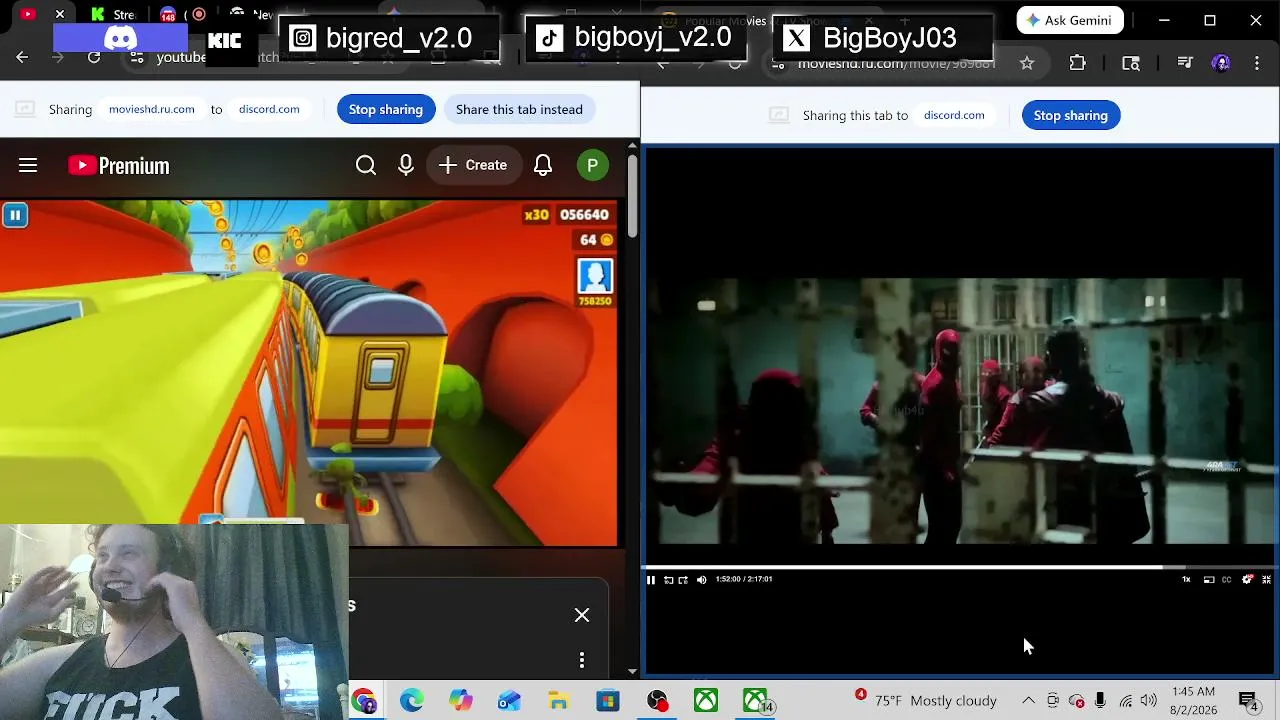
Task: Stop sharing in the right browser window
Action: [x=1071, y=115]
